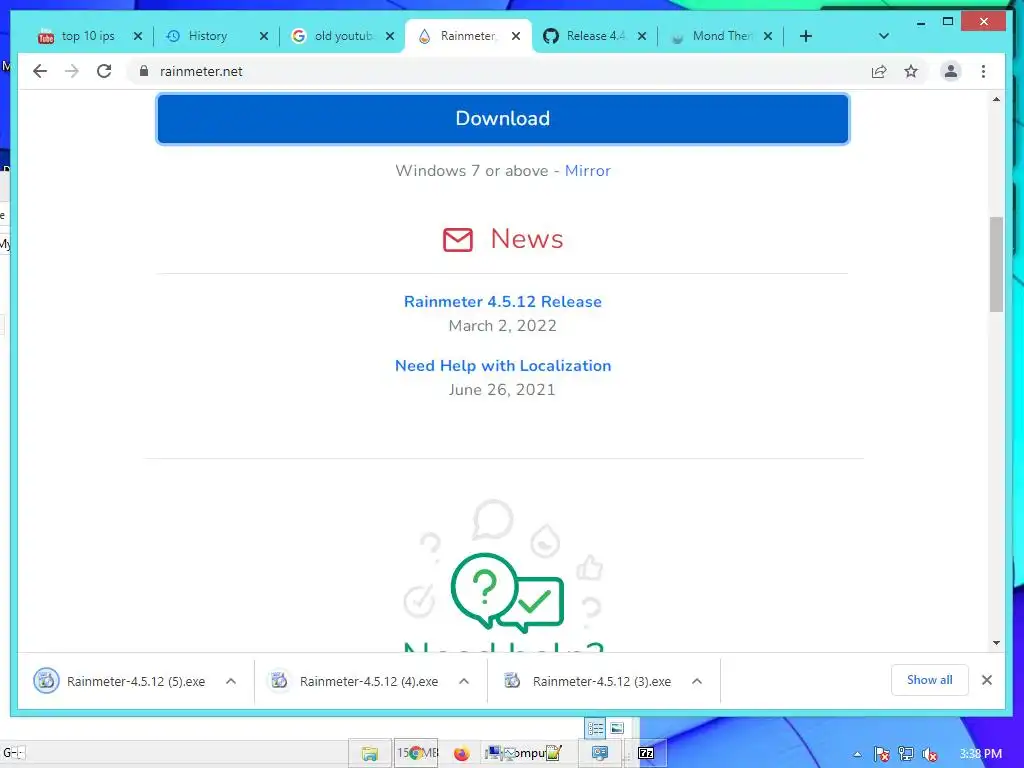The width and height of the screenshot is (1024, 768).
Task: Close the "top 10 ips" tab
Action: tap(138, 36)
